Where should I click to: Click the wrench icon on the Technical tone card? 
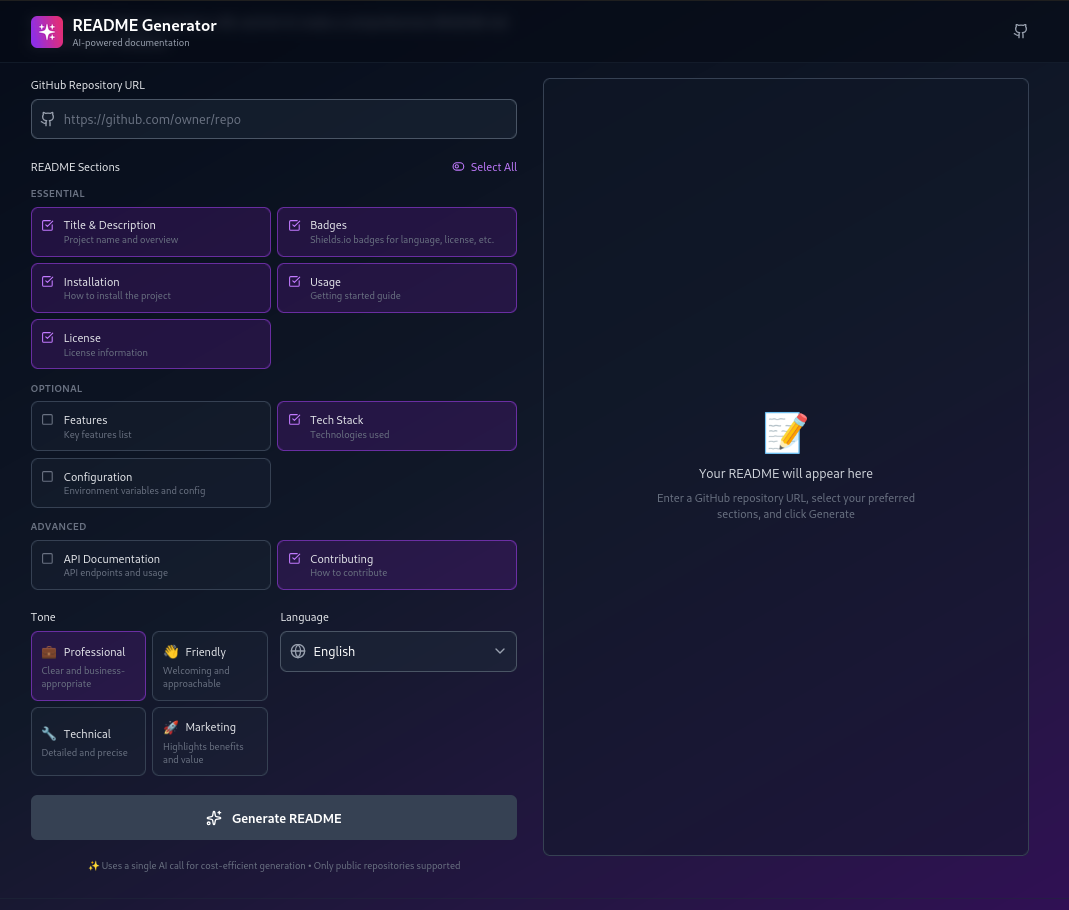[x=48, y=732]
